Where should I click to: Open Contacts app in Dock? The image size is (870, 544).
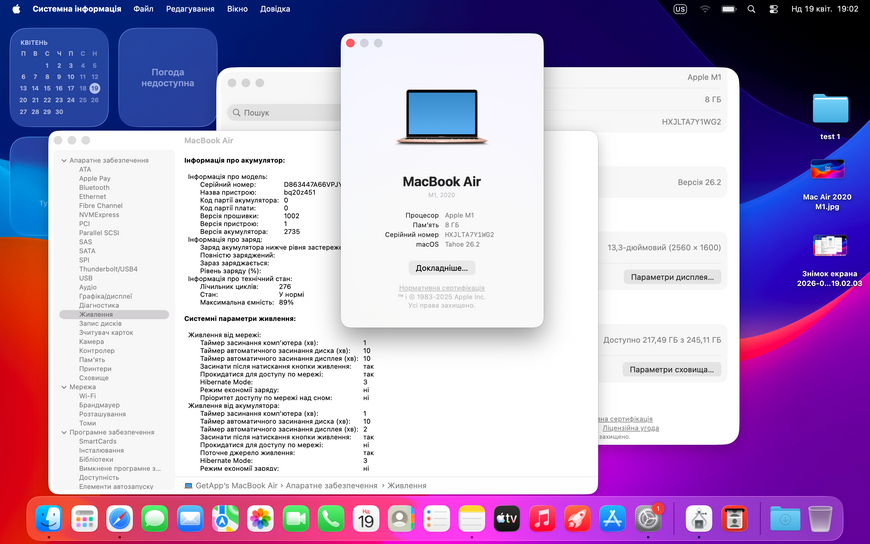point(401,520)
